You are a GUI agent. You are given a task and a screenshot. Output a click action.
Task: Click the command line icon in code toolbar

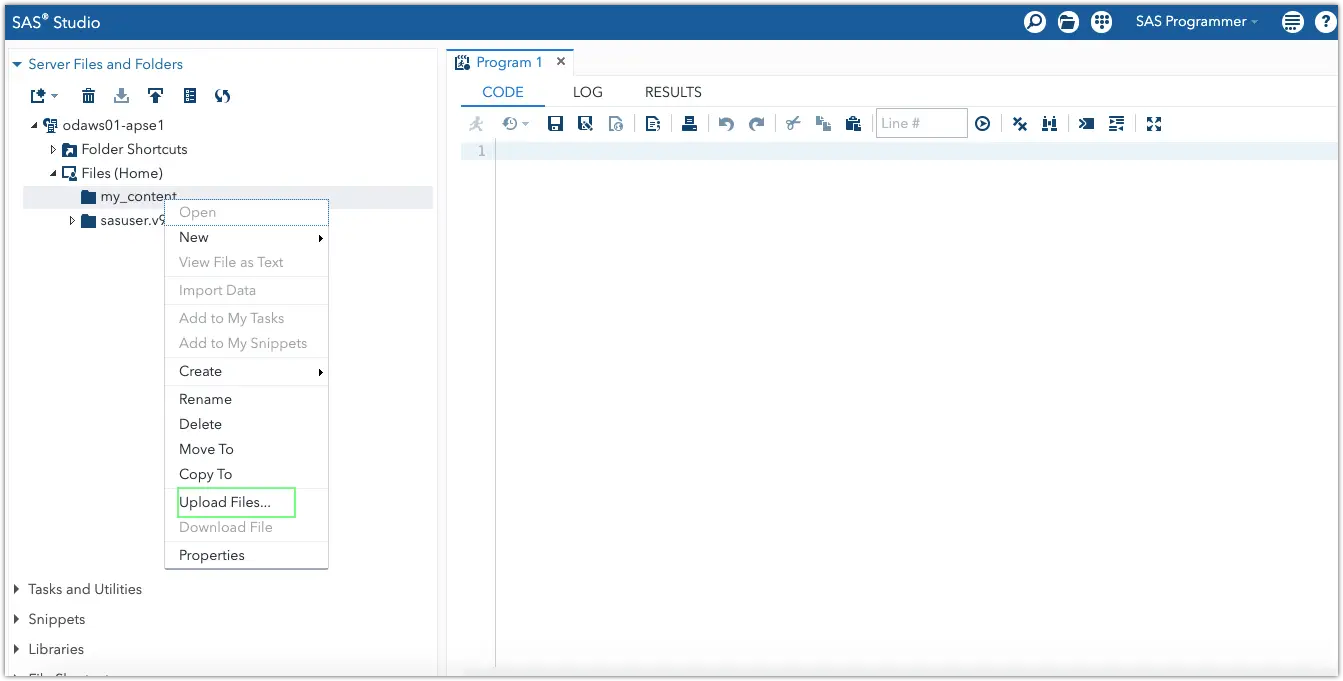coord(1086,124)
